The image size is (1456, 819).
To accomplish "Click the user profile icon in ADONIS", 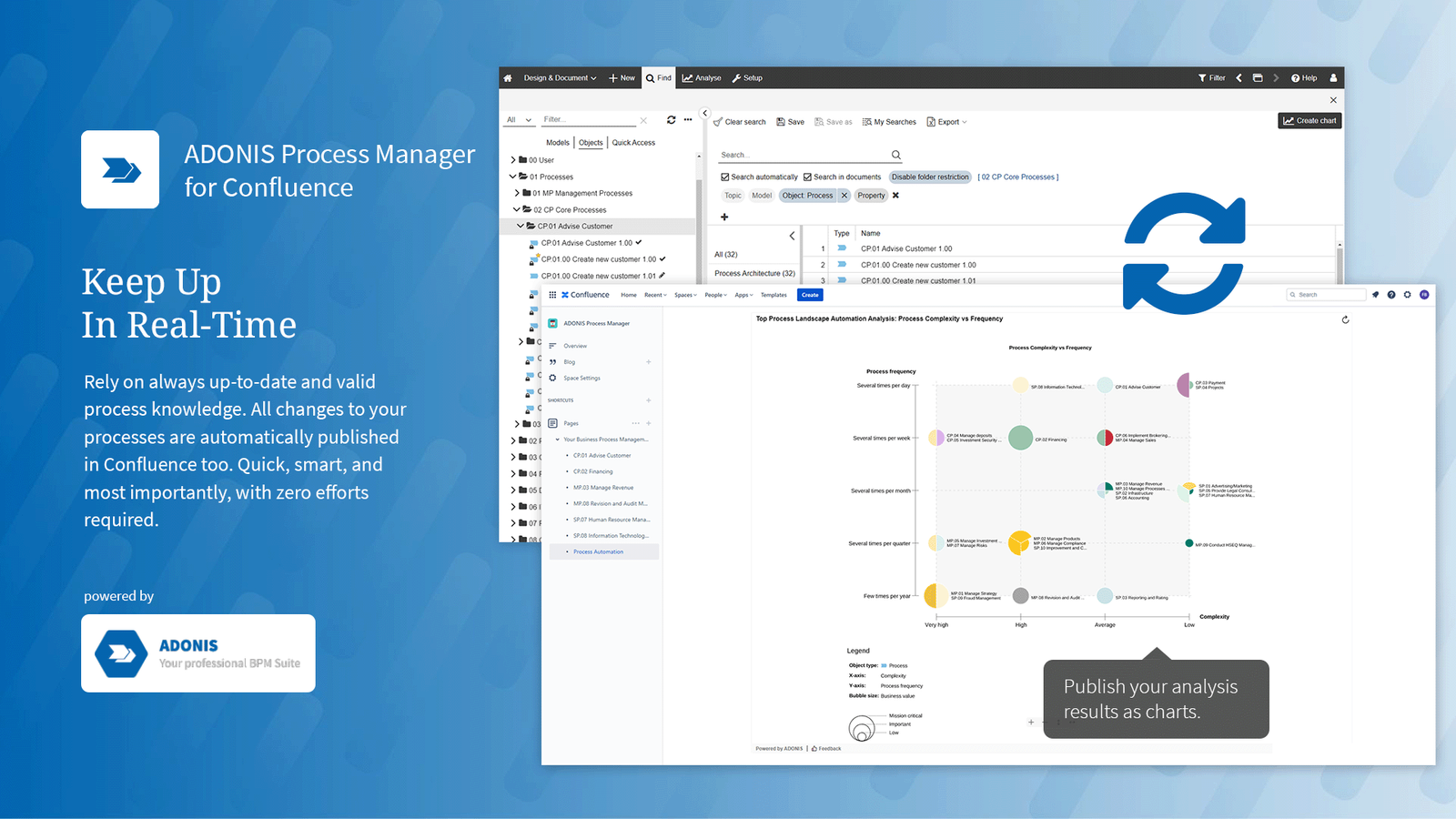I will [x=1333, y=78].
